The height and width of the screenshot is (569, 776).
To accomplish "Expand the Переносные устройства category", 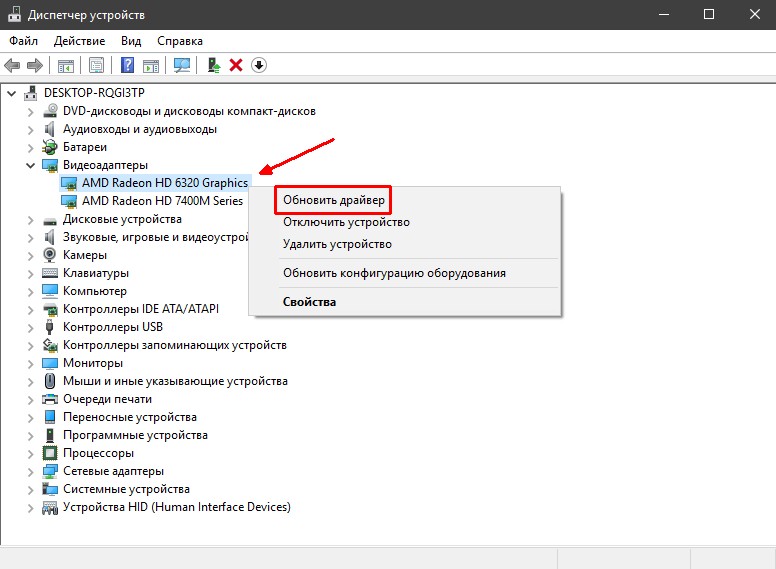I will tap(31, 418).
